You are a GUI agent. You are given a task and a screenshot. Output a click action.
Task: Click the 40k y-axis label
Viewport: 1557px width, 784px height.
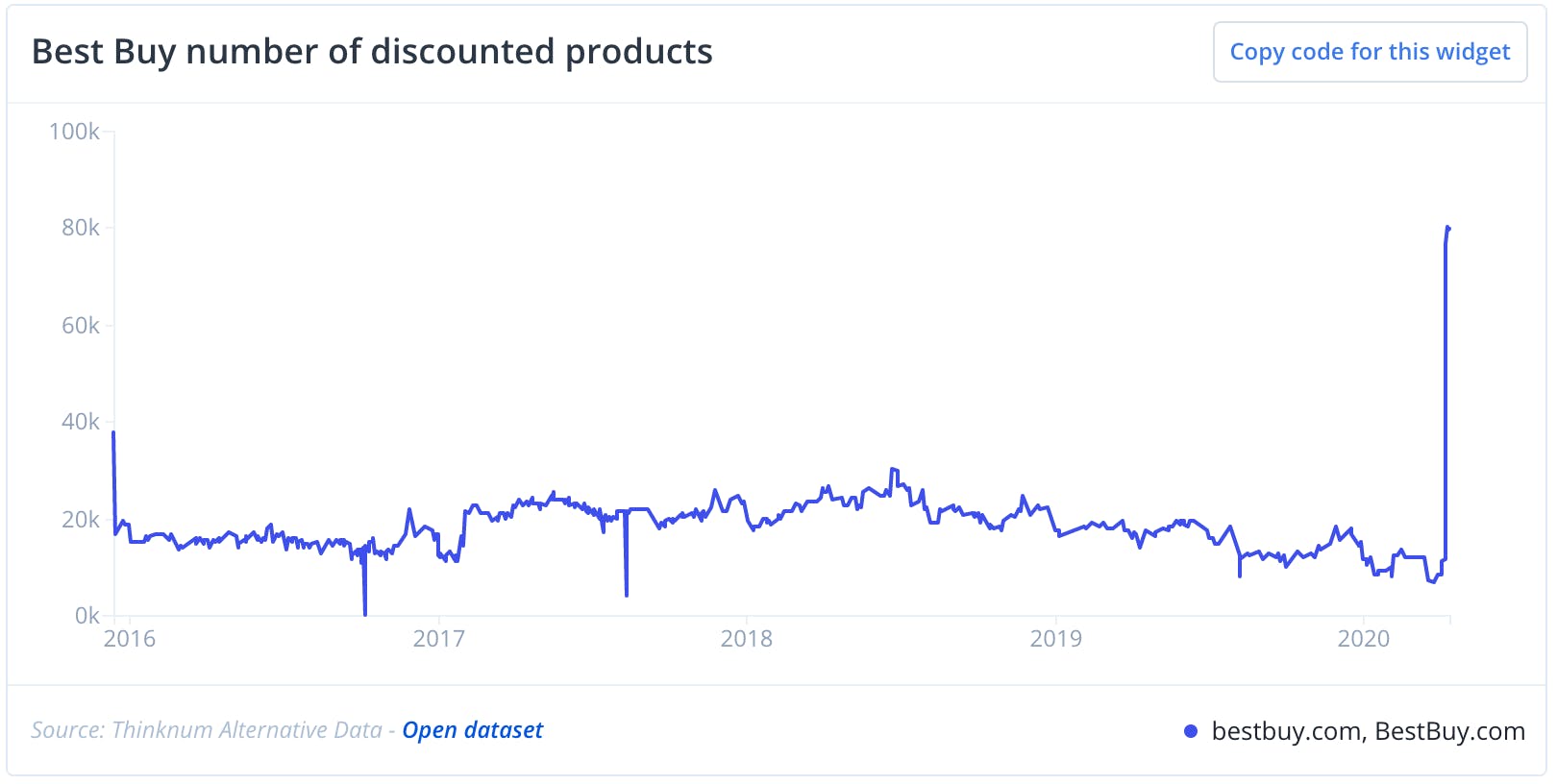point(81,422)
